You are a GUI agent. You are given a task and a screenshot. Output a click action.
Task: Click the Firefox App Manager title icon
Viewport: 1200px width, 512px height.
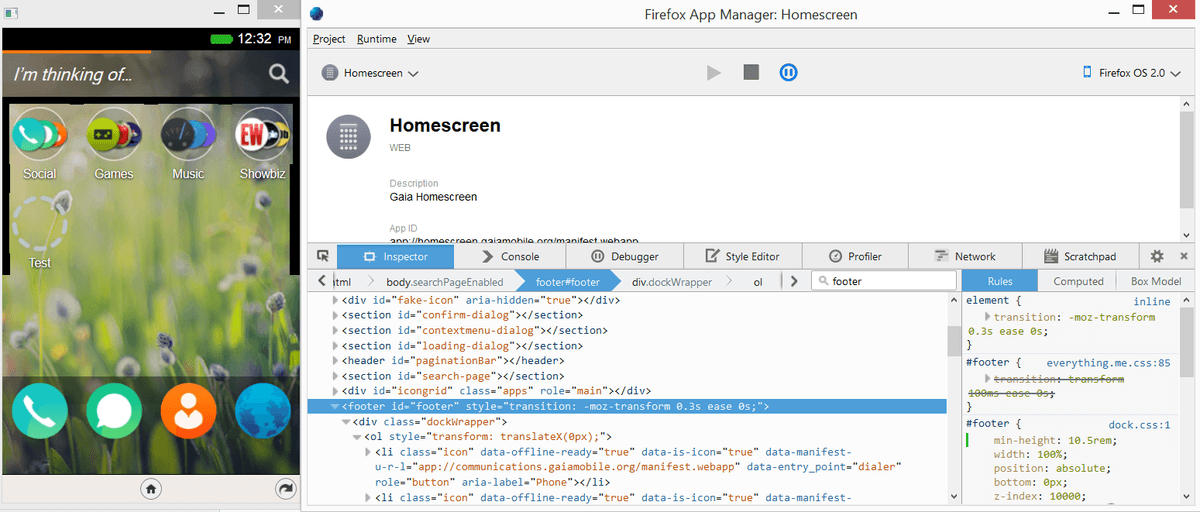click(x=317, y=14)
